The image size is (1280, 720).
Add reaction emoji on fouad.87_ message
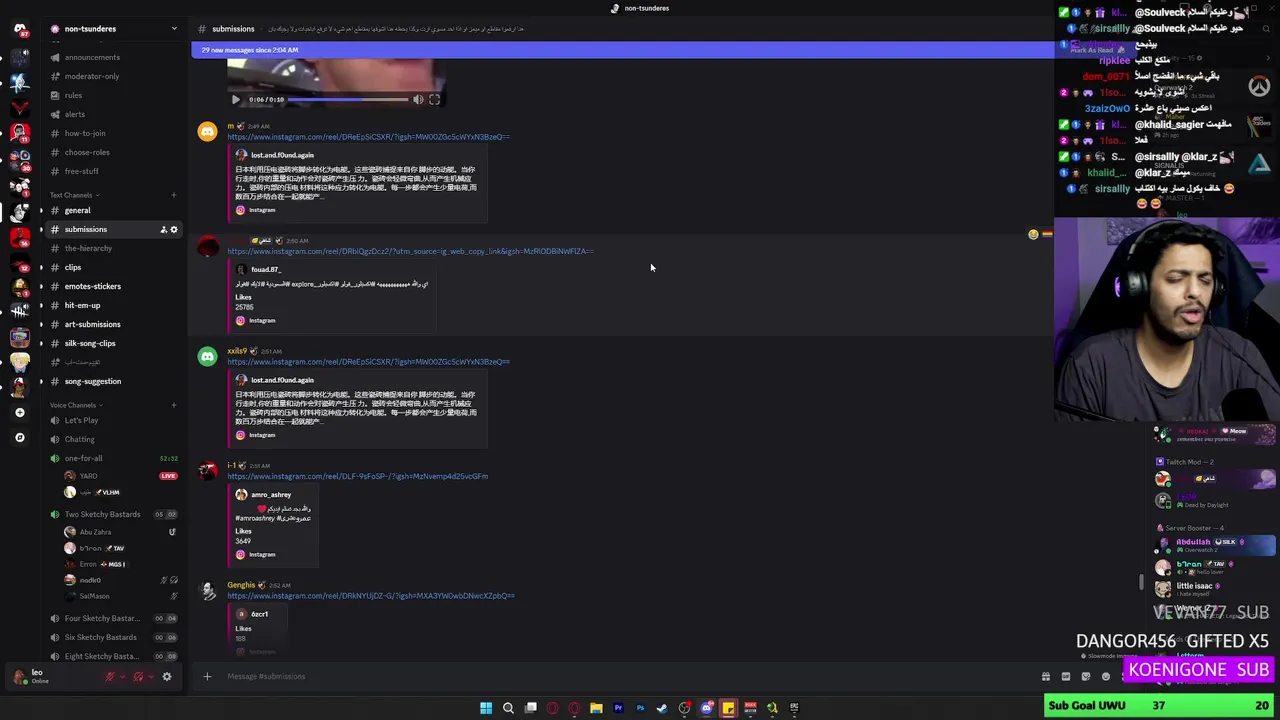click(x=1033, y=235)
